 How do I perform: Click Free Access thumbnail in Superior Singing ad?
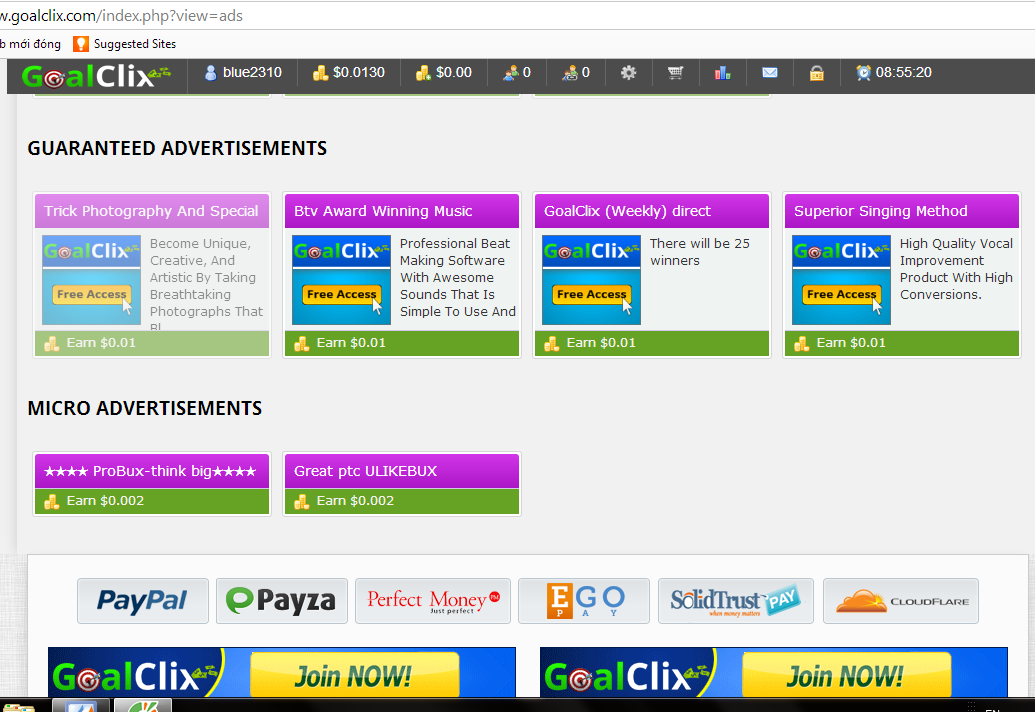pyautogui.click(x=842, y=280)
